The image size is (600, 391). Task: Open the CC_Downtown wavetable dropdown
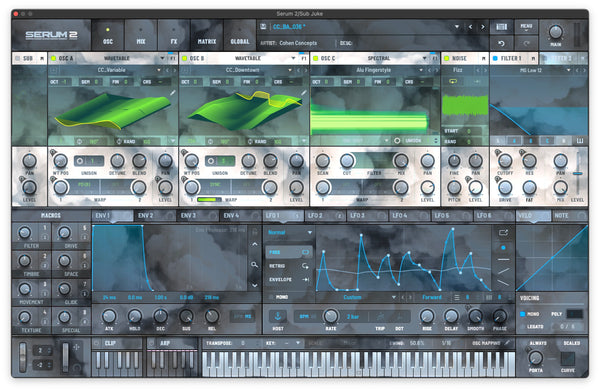290,70
